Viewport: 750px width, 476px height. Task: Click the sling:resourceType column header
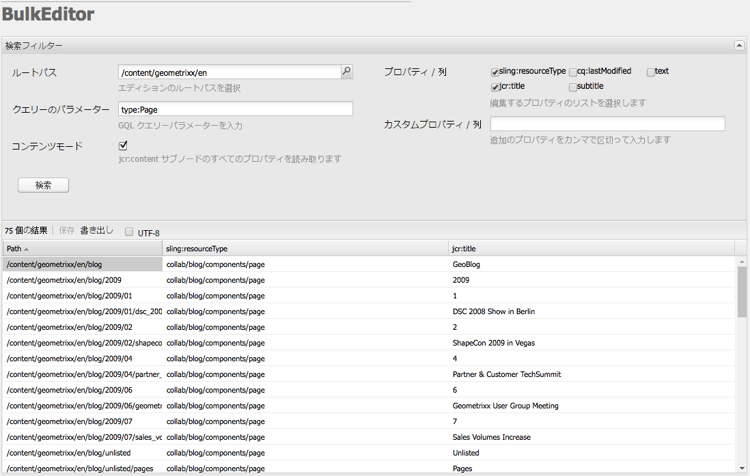[305, 248]
